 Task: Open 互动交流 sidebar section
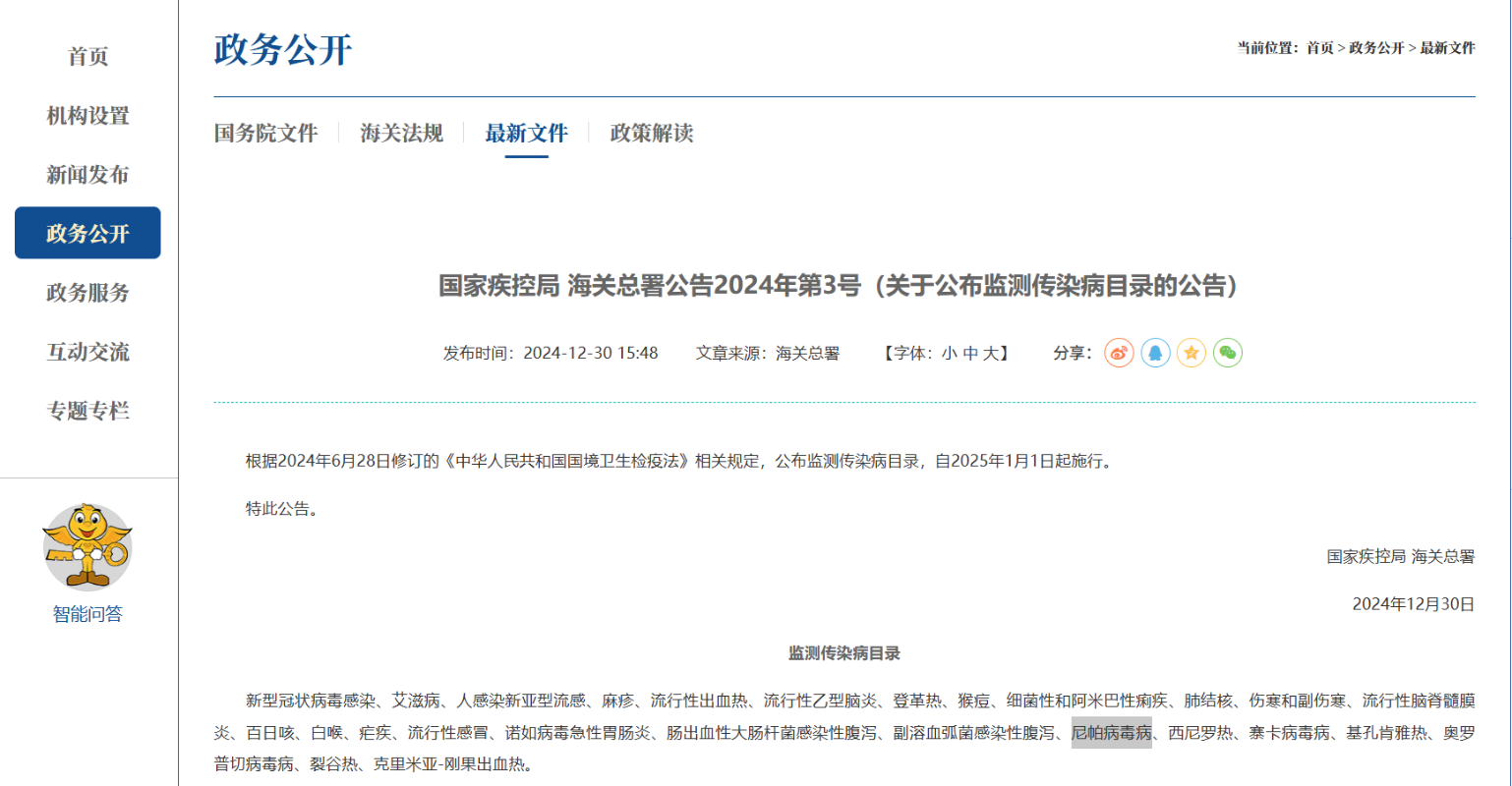tap(87, 352)
